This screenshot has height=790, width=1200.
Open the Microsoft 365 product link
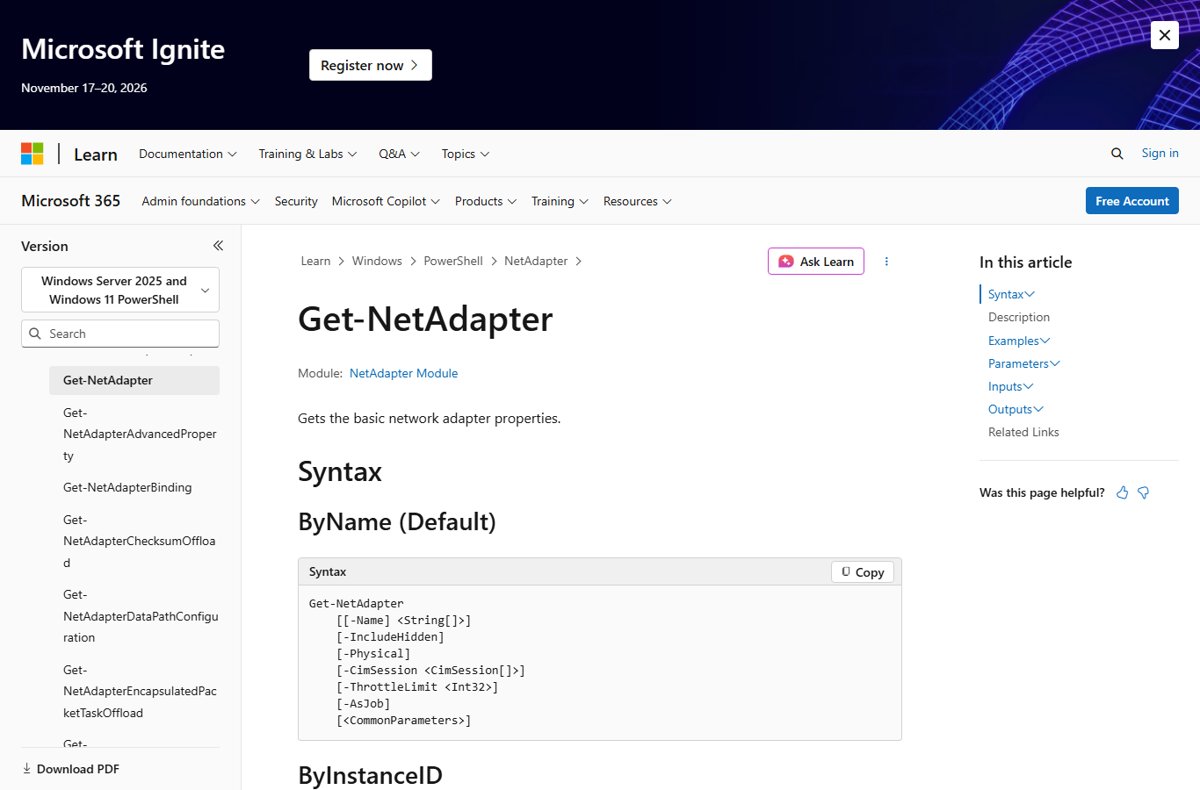[x=71, y=201]
